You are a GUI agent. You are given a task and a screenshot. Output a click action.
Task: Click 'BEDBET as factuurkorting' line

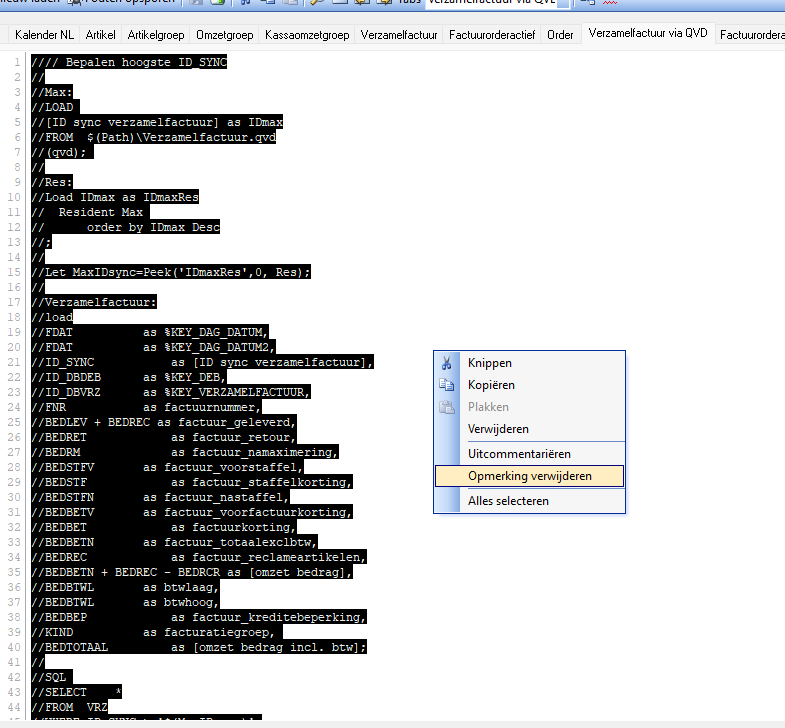164,528
